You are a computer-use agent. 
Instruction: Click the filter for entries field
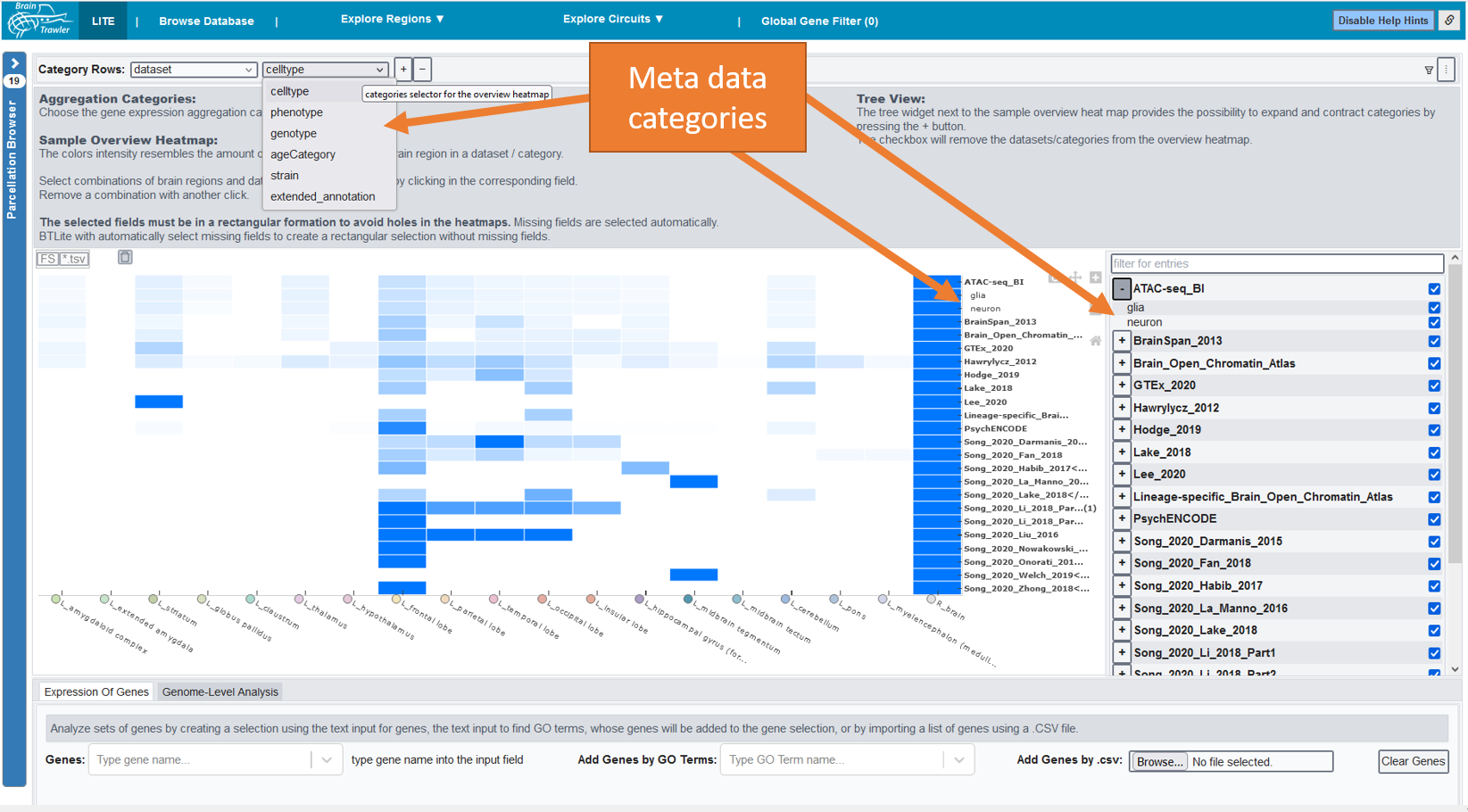click(1276, 264)
